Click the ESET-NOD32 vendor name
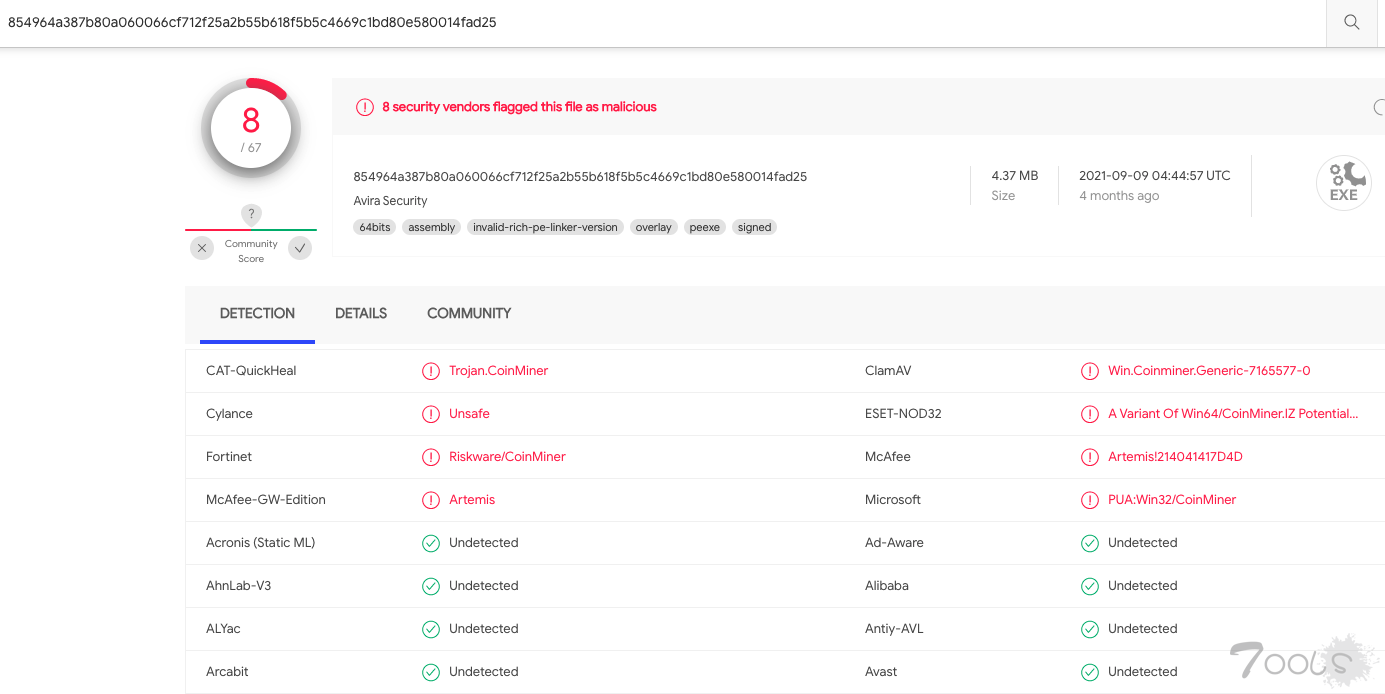 coord(903,413)
